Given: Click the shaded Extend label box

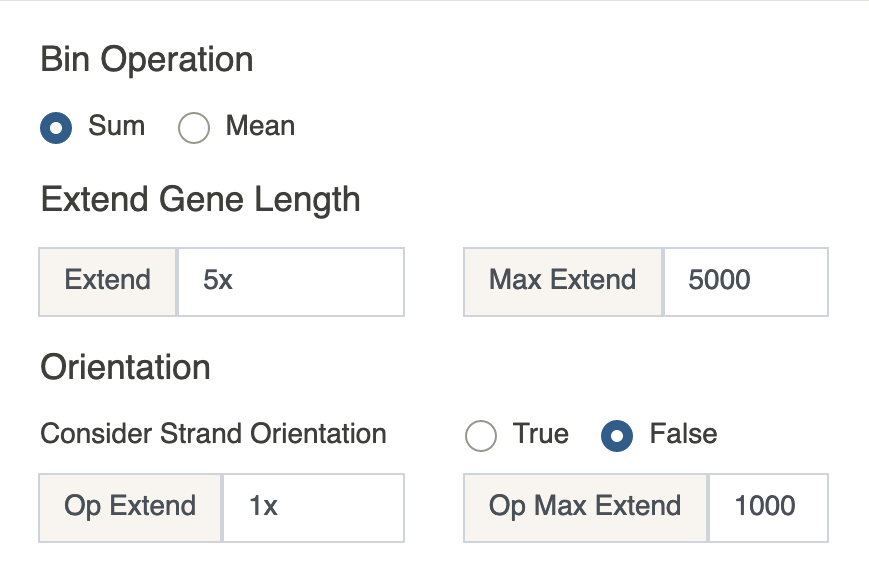Looking at the screenshot, I should pyautogui.click(x=108, y=282).
